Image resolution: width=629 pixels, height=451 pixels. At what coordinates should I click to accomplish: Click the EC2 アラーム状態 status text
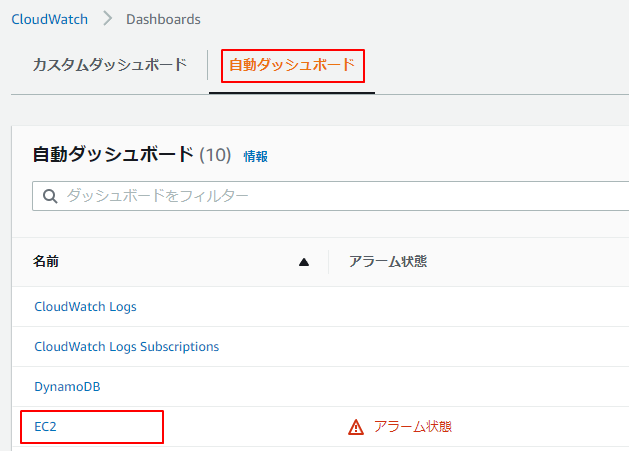413,427
